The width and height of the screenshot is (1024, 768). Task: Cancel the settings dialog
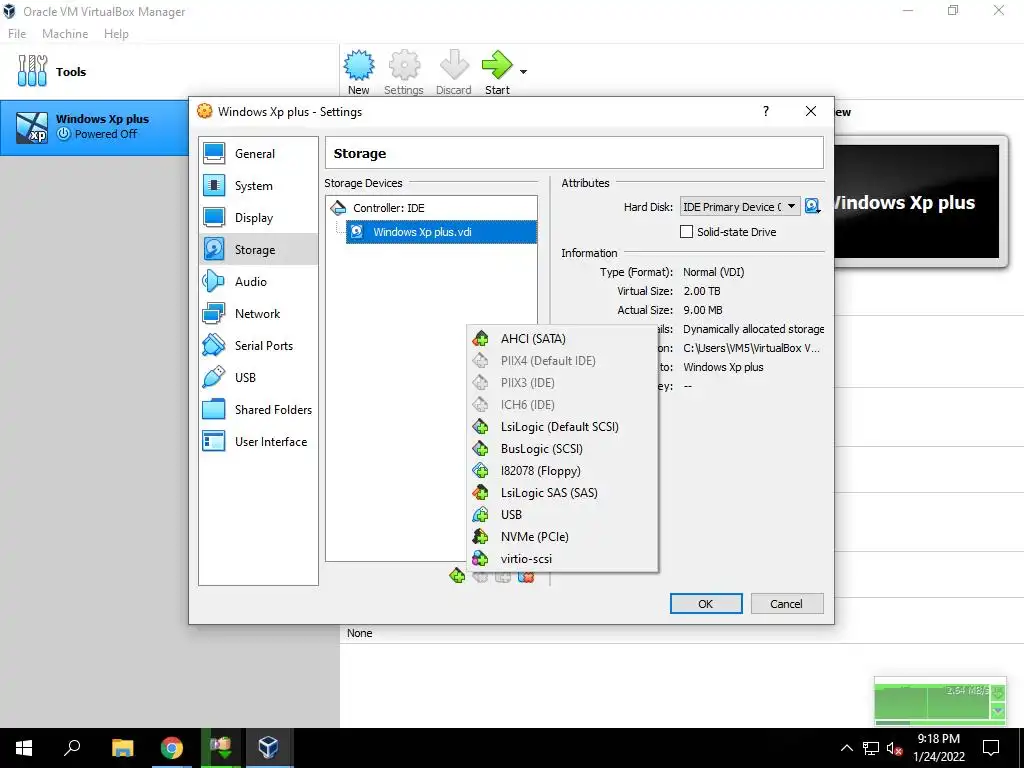[x=787, y=603]
